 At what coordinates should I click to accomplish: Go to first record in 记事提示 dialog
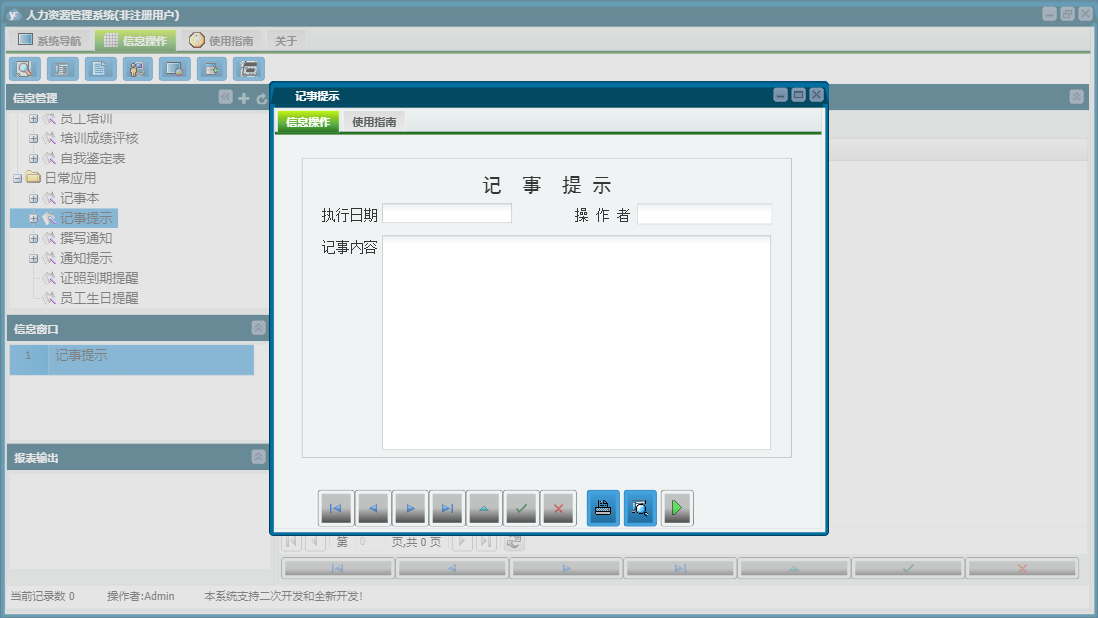pos(335,508)
